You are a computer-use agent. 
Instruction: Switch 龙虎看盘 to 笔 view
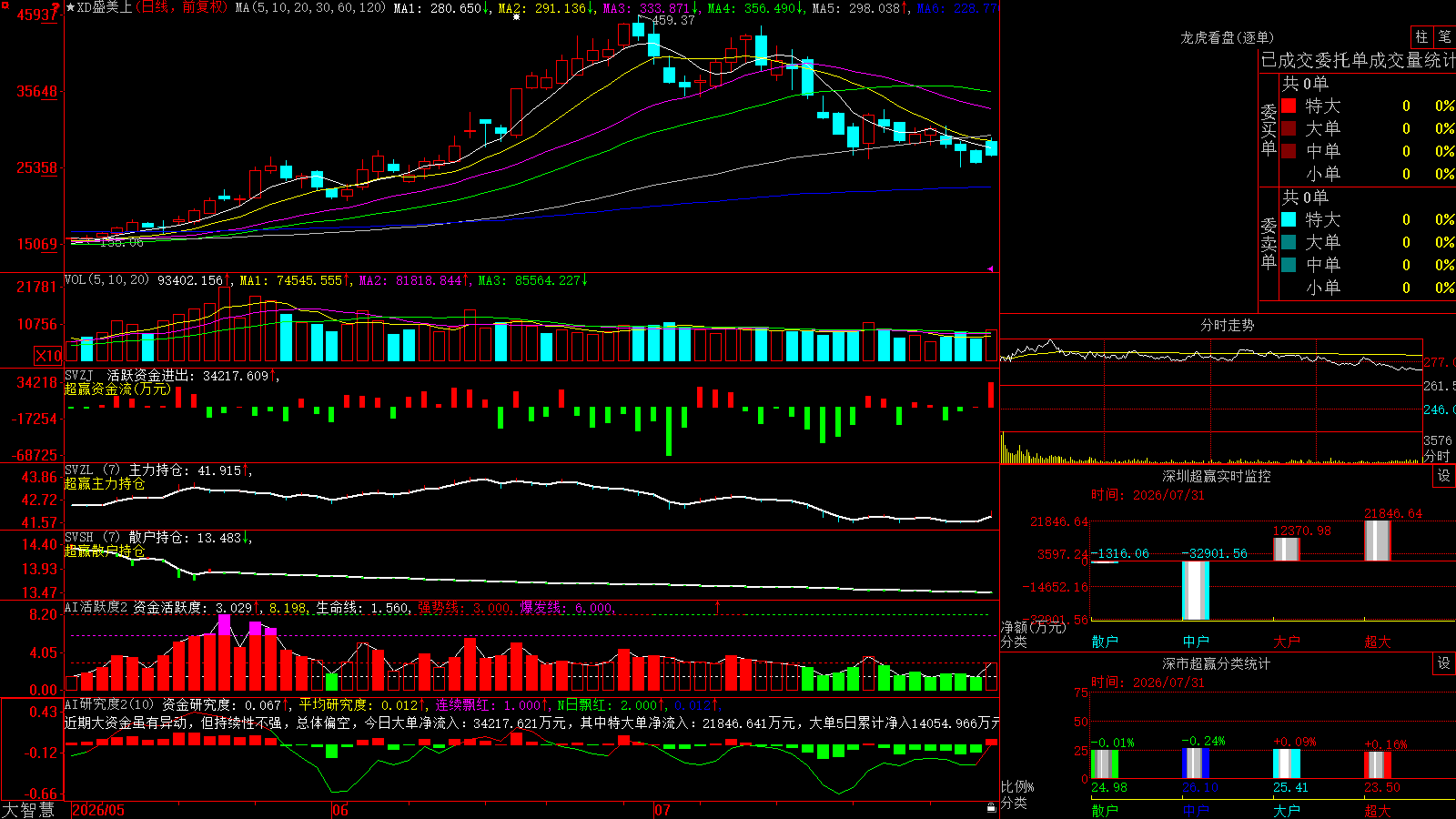coord(1444,36)
